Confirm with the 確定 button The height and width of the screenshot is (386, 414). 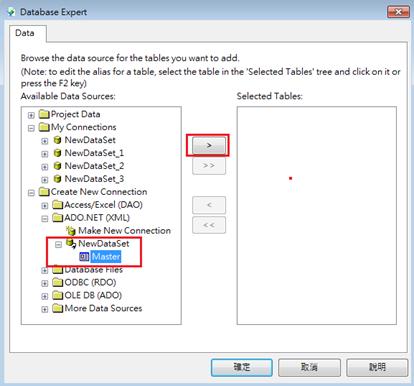[242, 367]
